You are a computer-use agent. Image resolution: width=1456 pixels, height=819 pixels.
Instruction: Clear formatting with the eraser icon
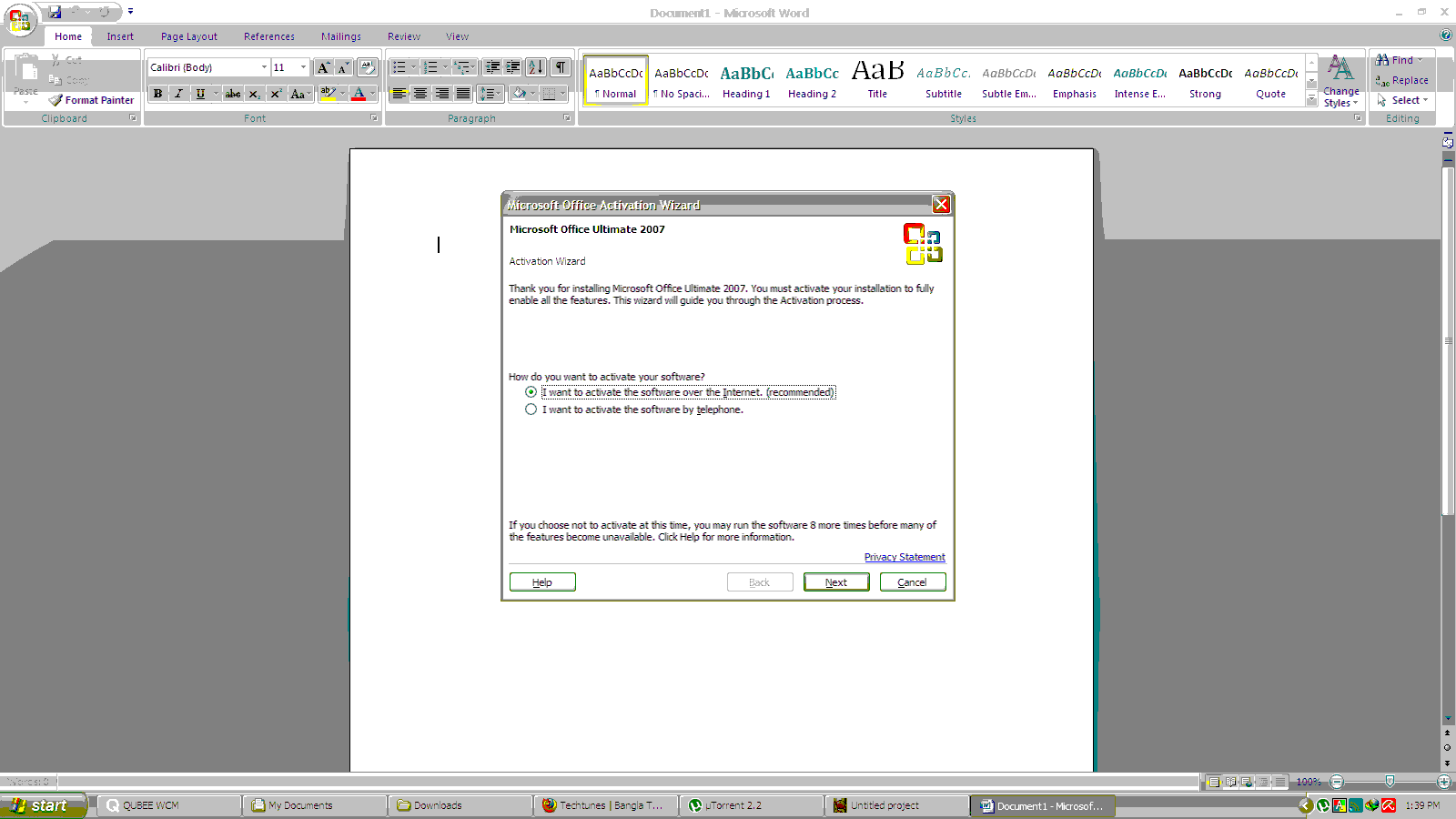(368, 67)
